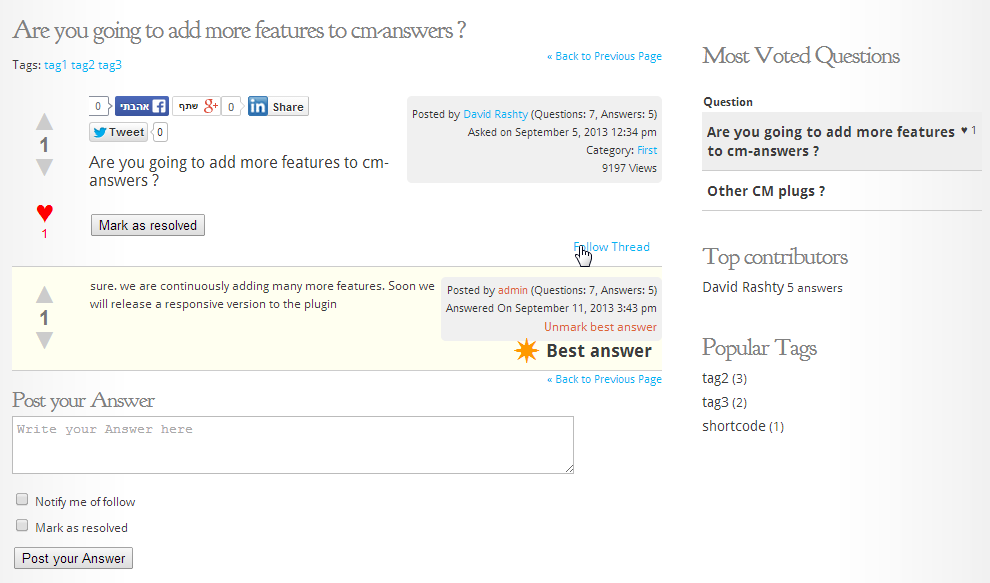Viewport: 990px width, 583px height.
Task: Check the Mark as resolved checkbox
Action: coord(22,526)
